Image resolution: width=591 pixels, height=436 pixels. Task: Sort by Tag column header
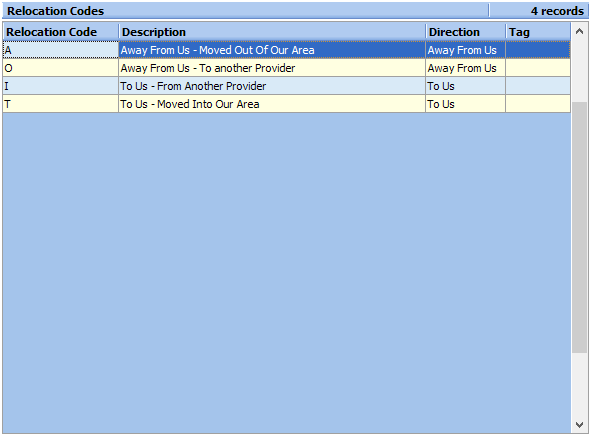(538, 32)
